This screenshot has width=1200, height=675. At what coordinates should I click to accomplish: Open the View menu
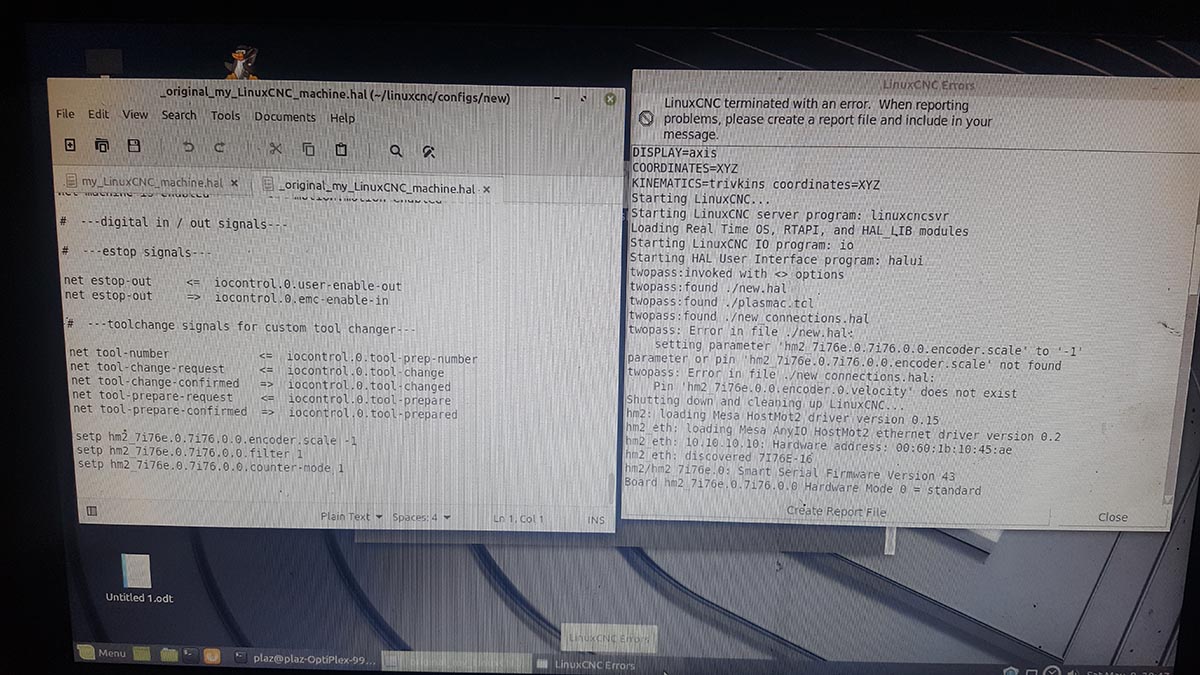coord(135,114)
